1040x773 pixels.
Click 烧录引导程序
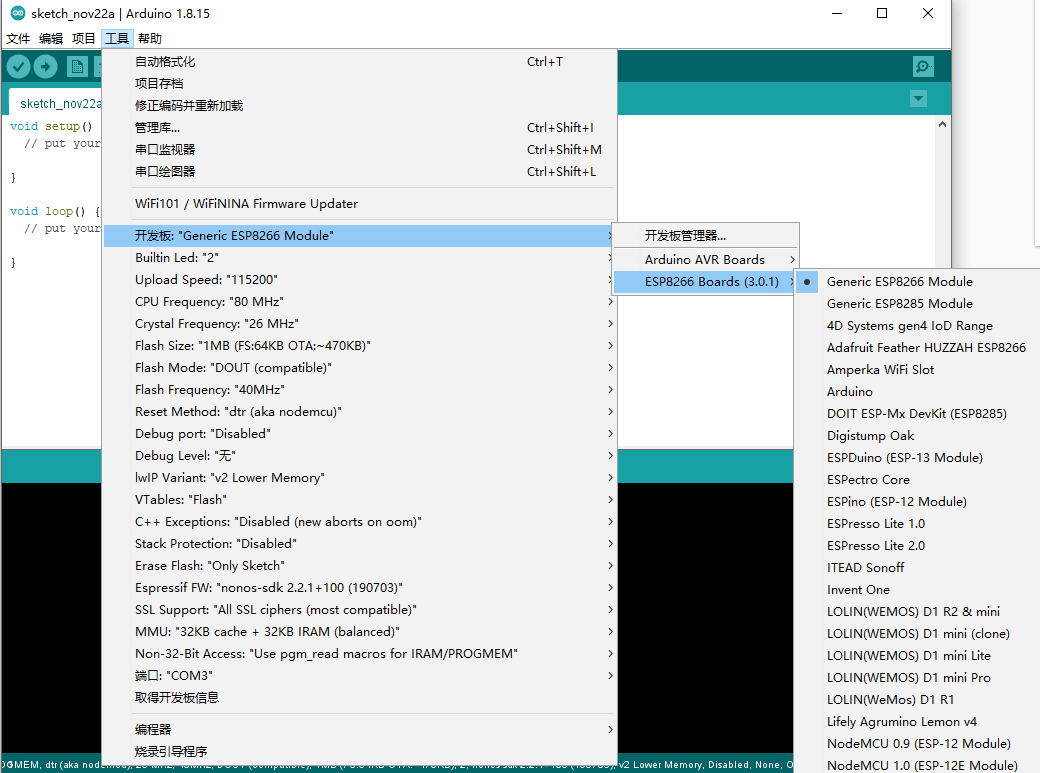pos(360,751)
